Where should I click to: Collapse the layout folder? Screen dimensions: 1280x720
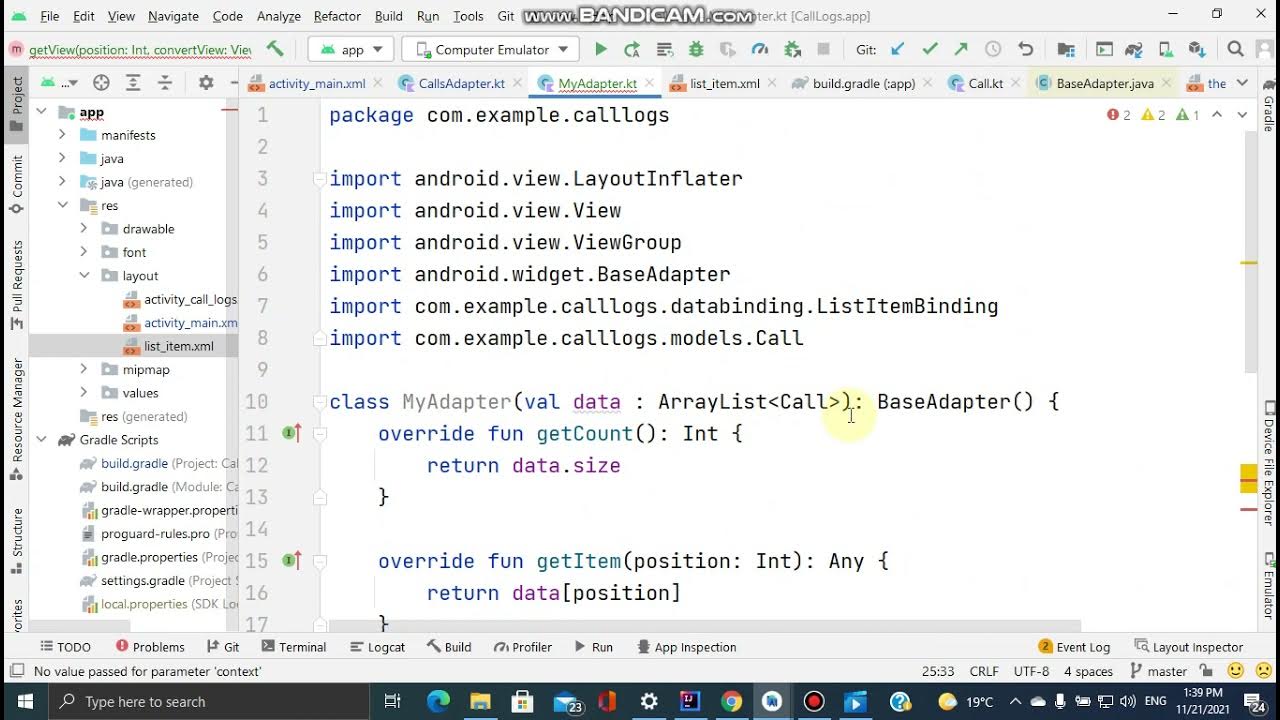[x=84, y=276]
